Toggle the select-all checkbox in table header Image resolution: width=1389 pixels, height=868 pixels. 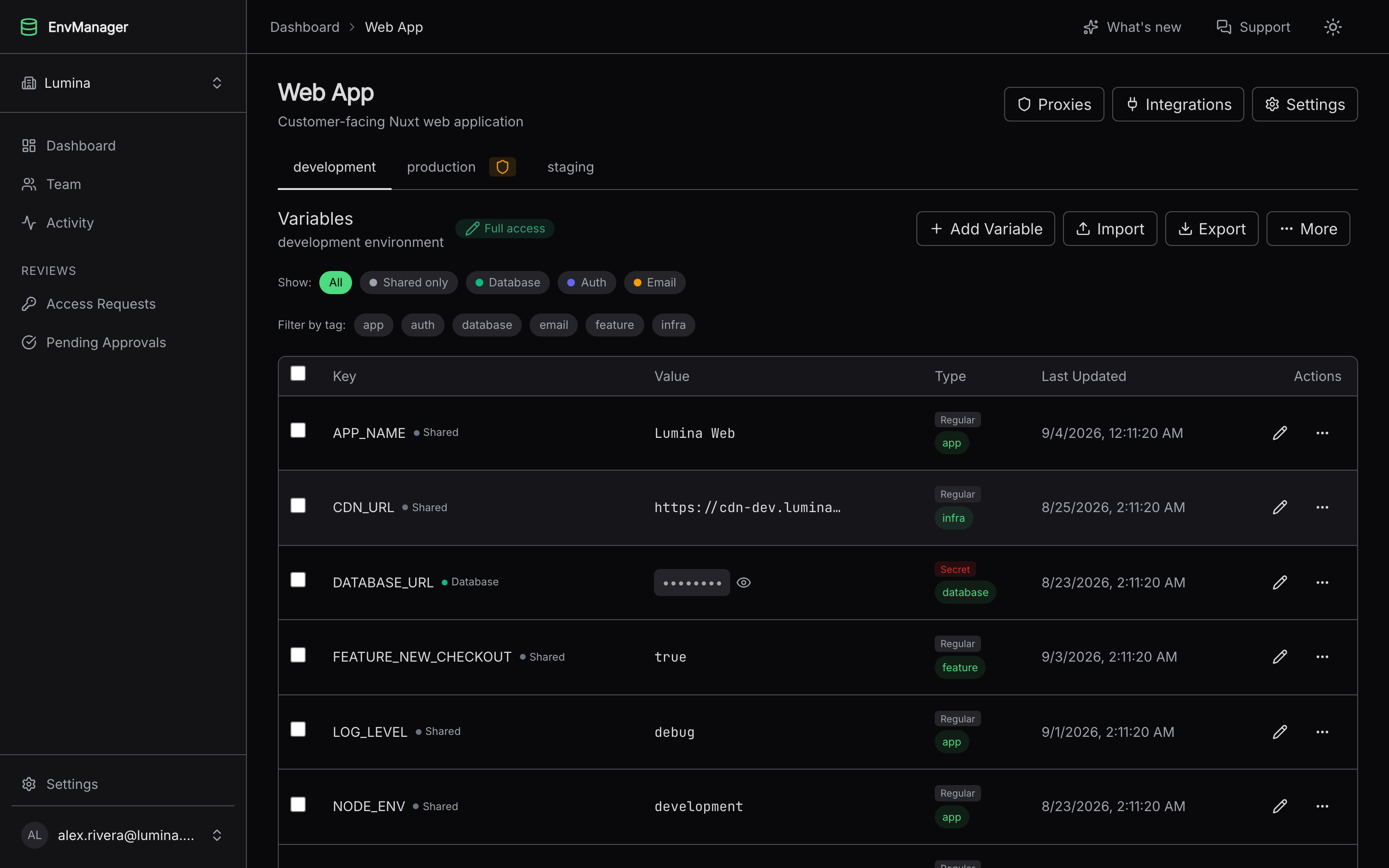[x=298, y=374]
